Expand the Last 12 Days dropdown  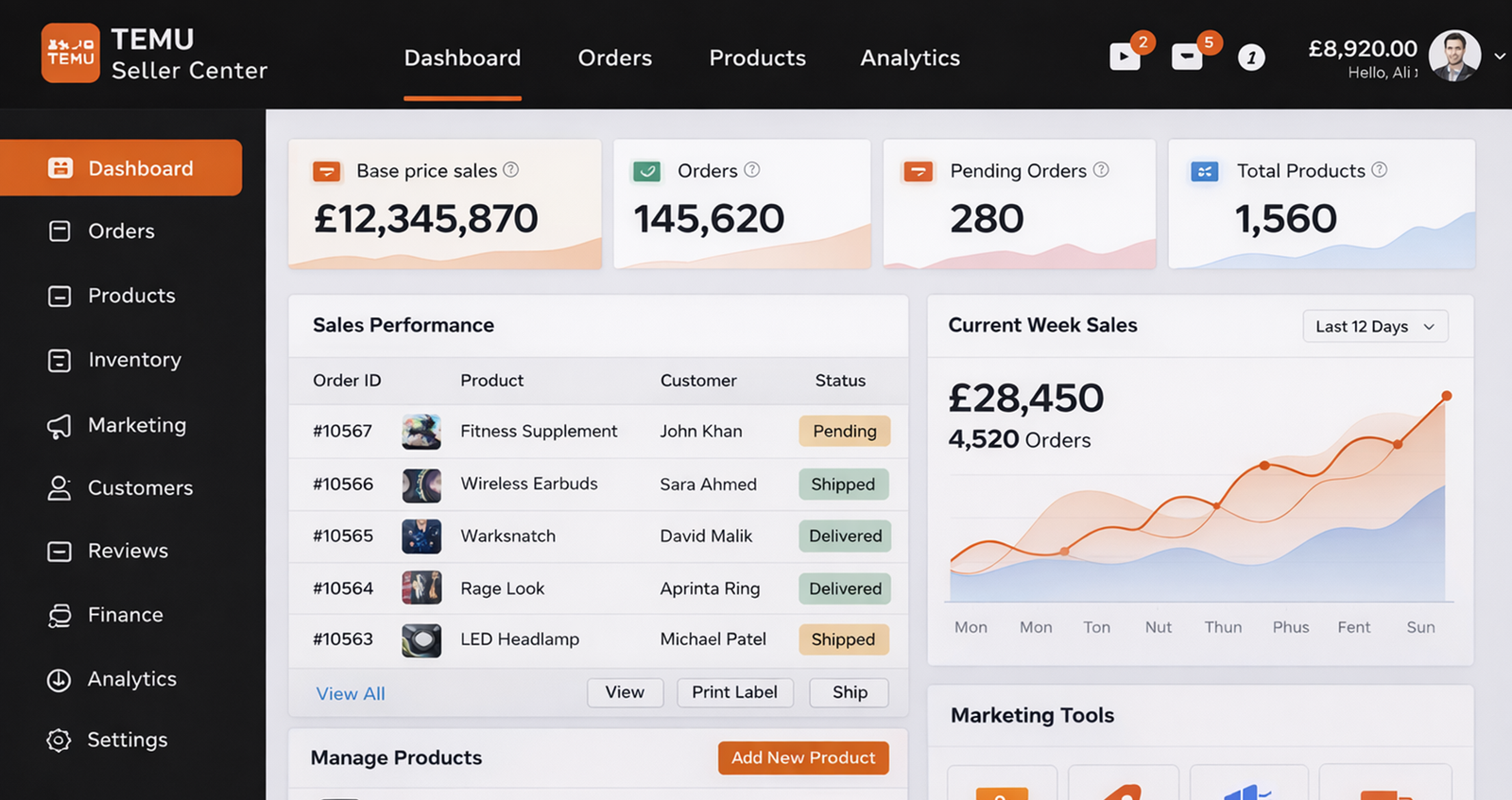click(x=1375, y=326)
